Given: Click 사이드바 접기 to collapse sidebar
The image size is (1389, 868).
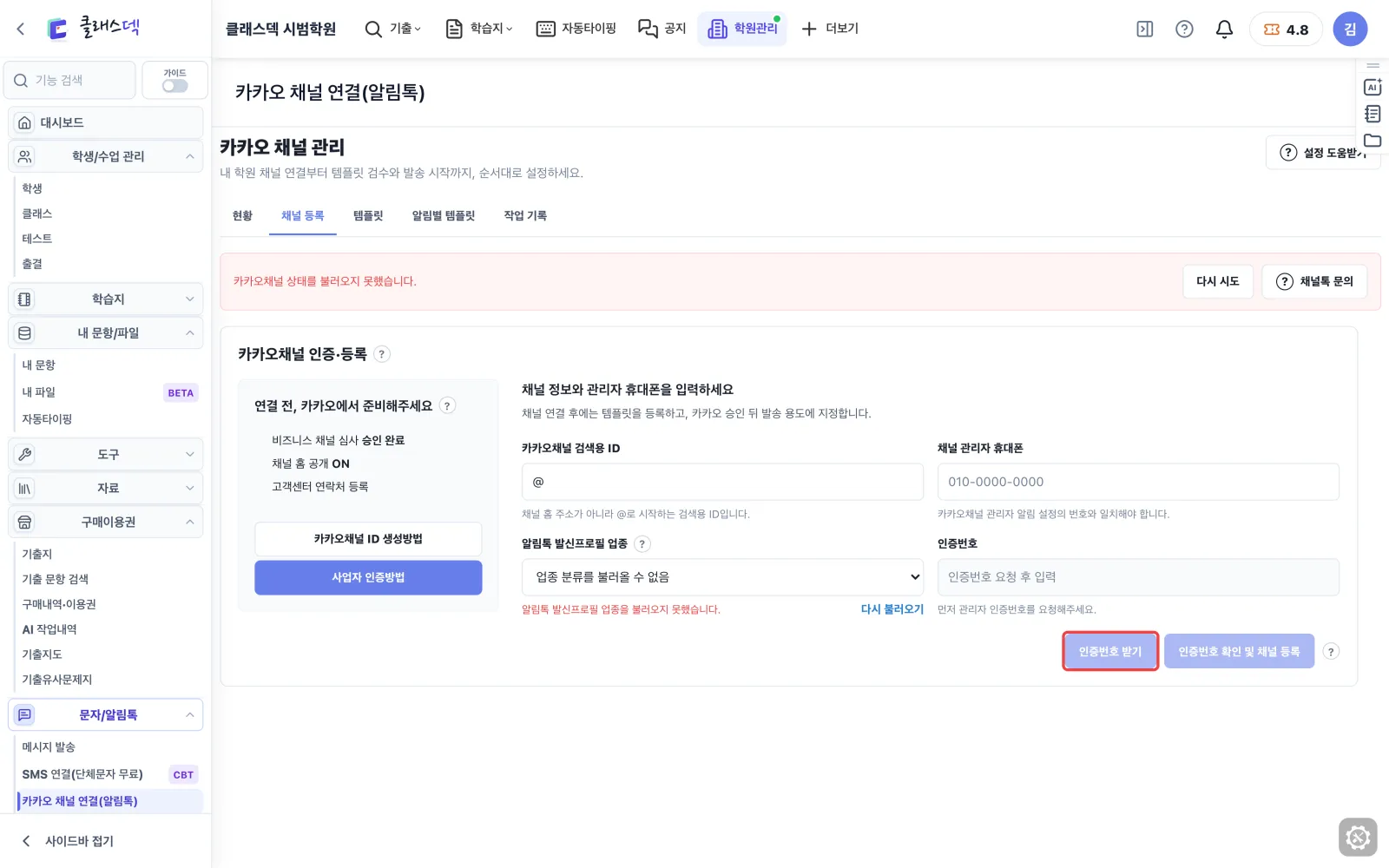Looking at the screenshot, I should pyautogui.click(x=68, y=841).
